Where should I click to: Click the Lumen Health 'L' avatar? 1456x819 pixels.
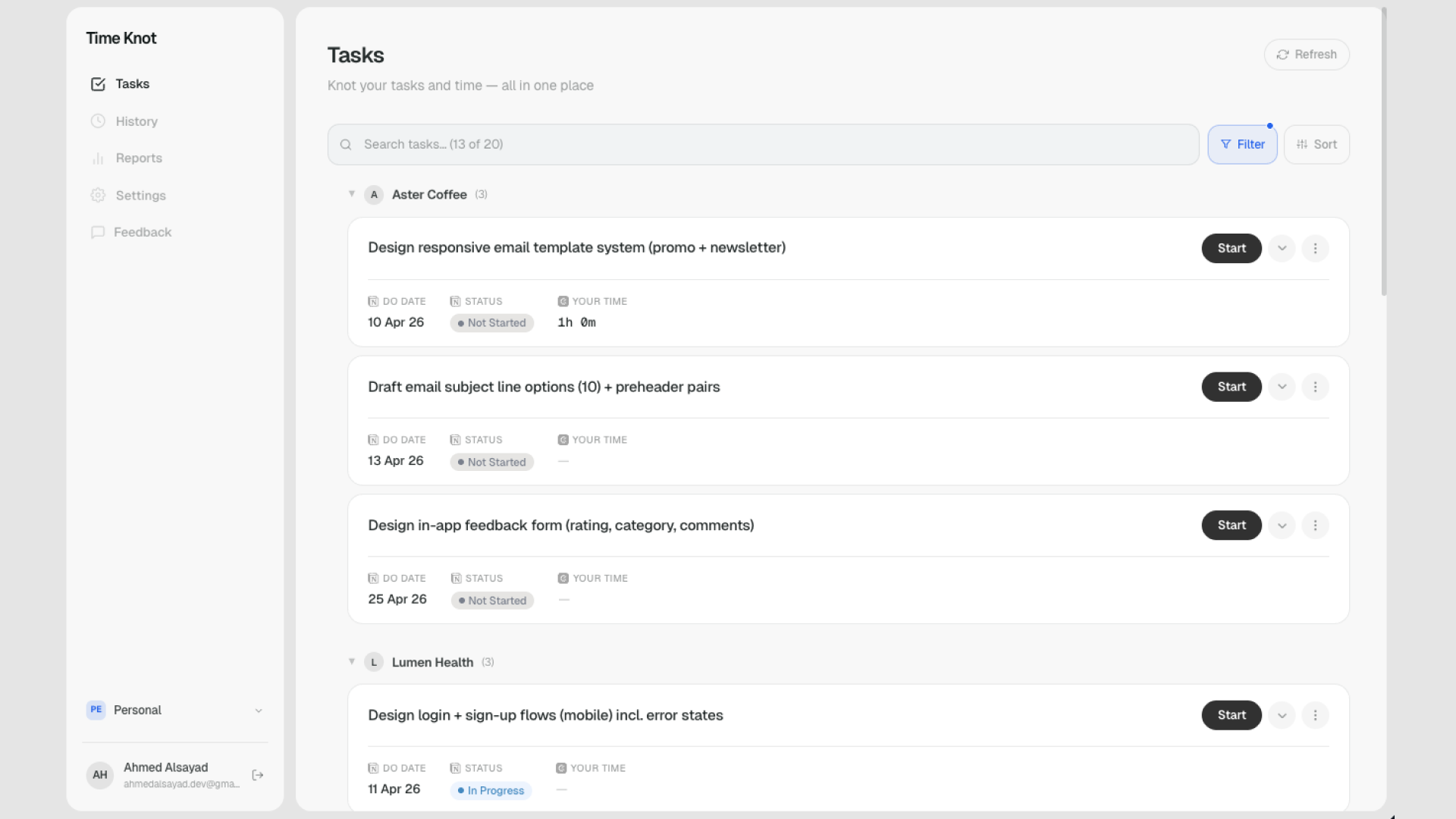[374, 662]
